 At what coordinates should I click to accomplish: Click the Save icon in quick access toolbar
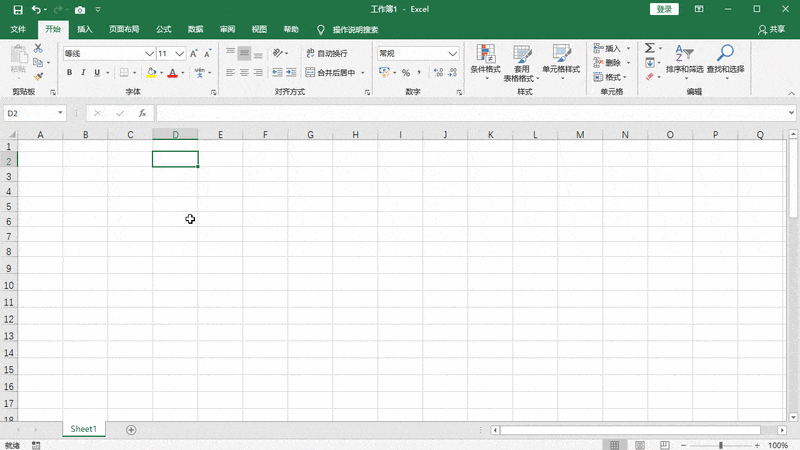click(17, 9)
